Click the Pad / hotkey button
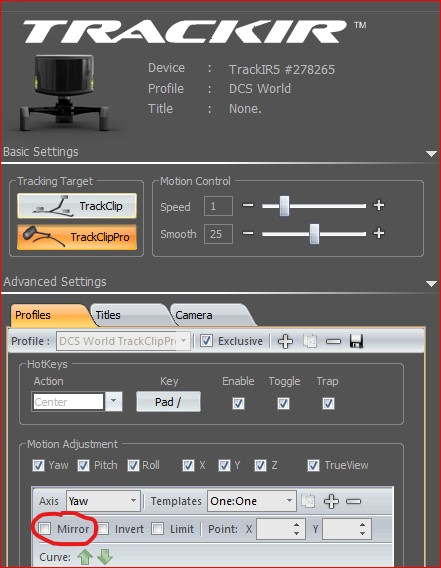The width and height of the screenshot is (441, 568). 168,402
